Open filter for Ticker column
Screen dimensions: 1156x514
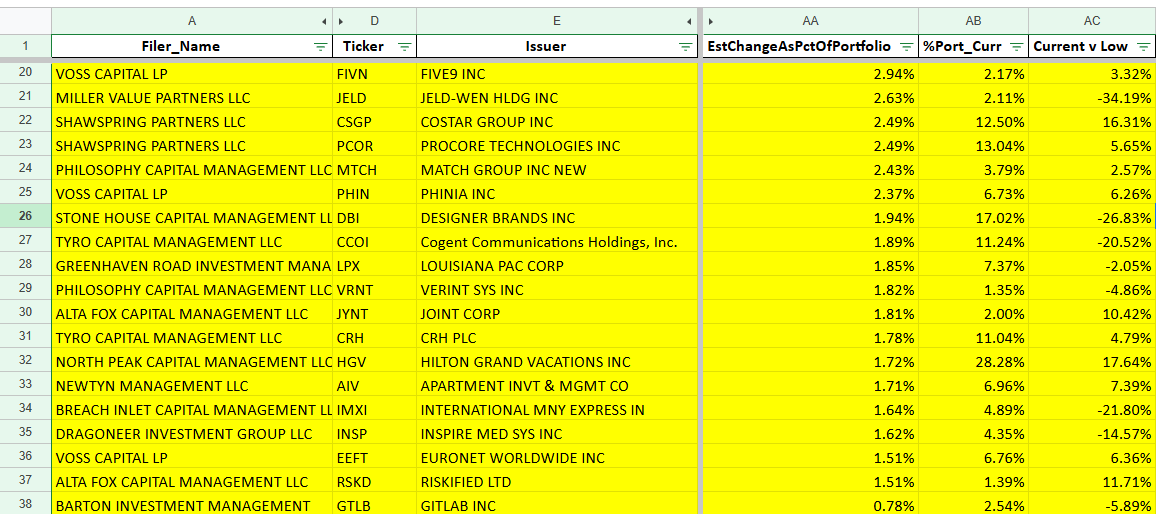(405, 46)
